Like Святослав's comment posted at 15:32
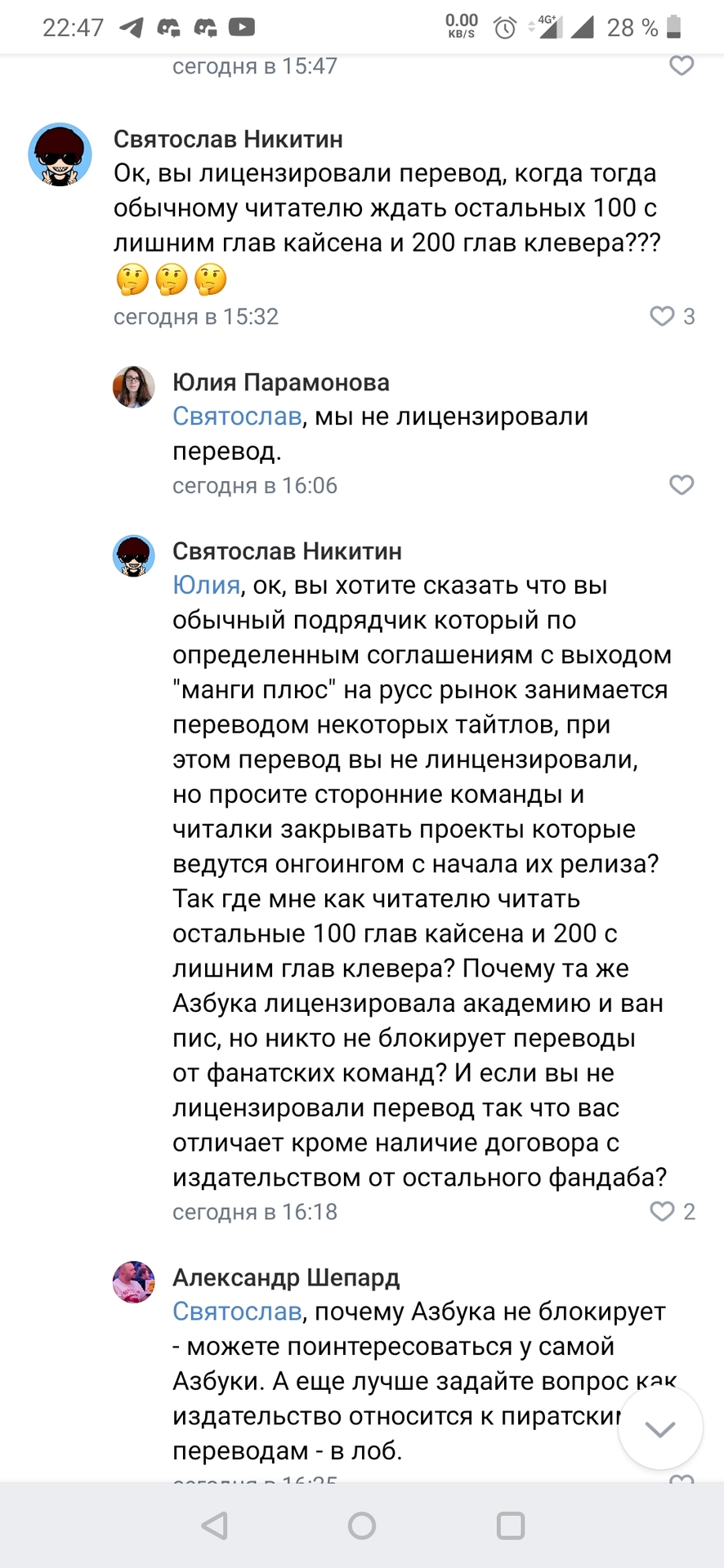 pyautogui.click(x=662, y=316)
